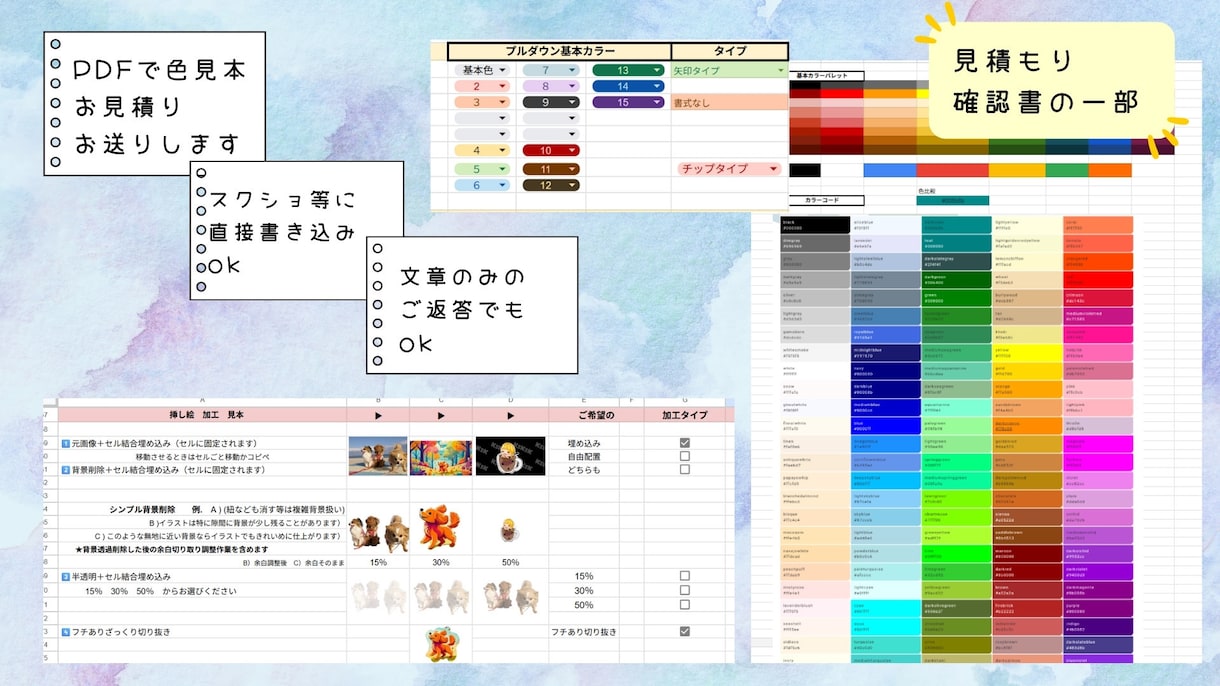Image resolution: width=1220 pixels, height=686 pixels.
Task: Open the pink dropdown chip labeled 2
Action: tap(483, 86)
